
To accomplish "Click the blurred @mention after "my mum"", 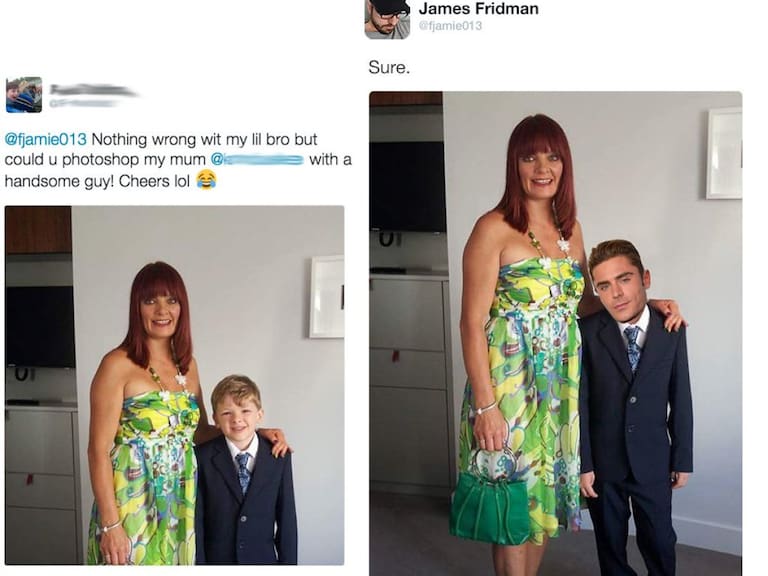I will [x=257, y=160].
